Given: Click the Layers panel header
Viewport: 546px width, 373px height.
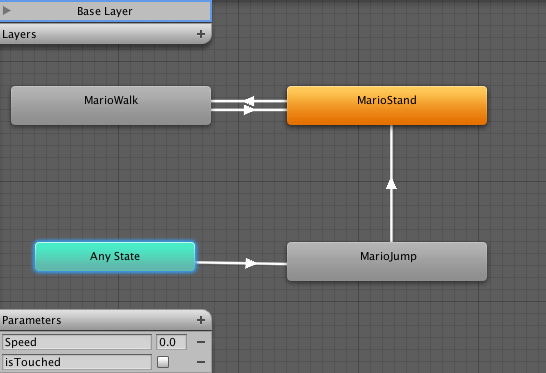Looking at the screenshot, I should click(105, 34).
